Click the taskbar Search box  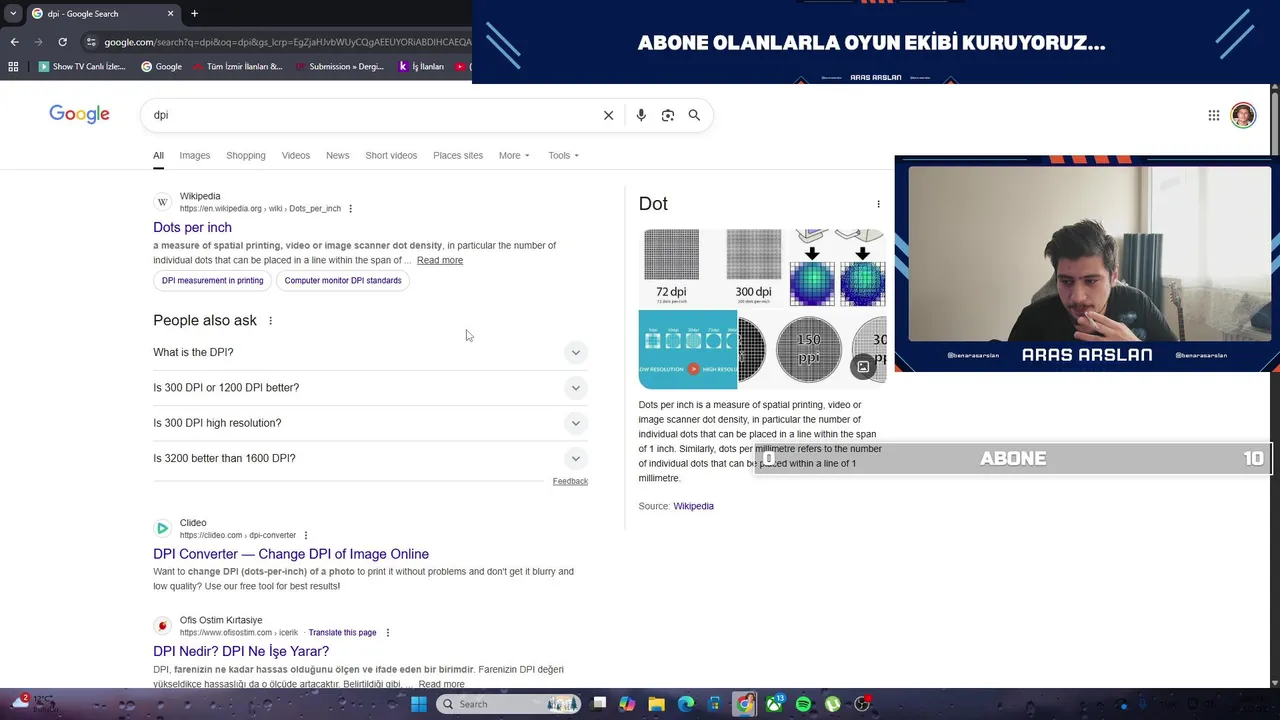click(x=510, y=704)
